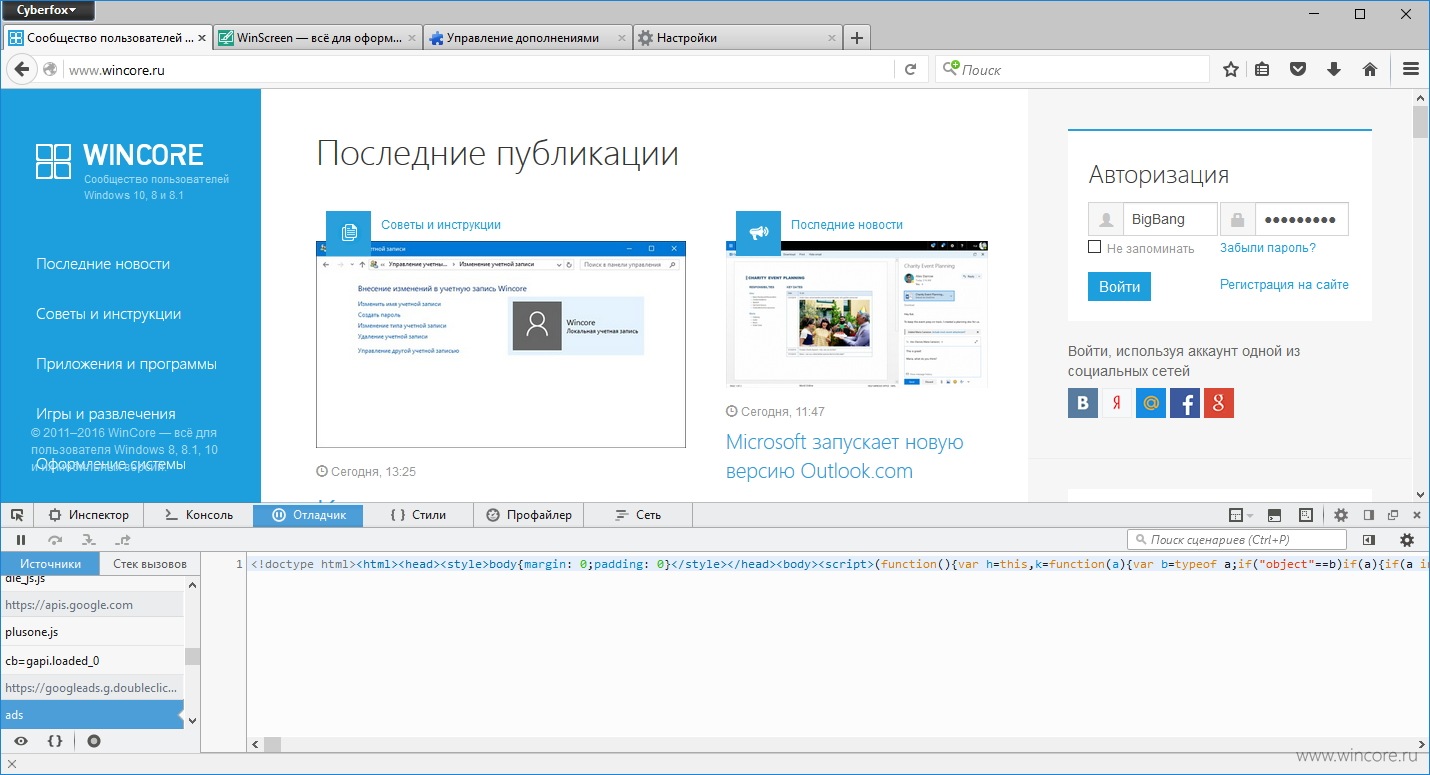Click the 'Забыли пароль?' link
1430x775 pixels.
point(1268,248)
